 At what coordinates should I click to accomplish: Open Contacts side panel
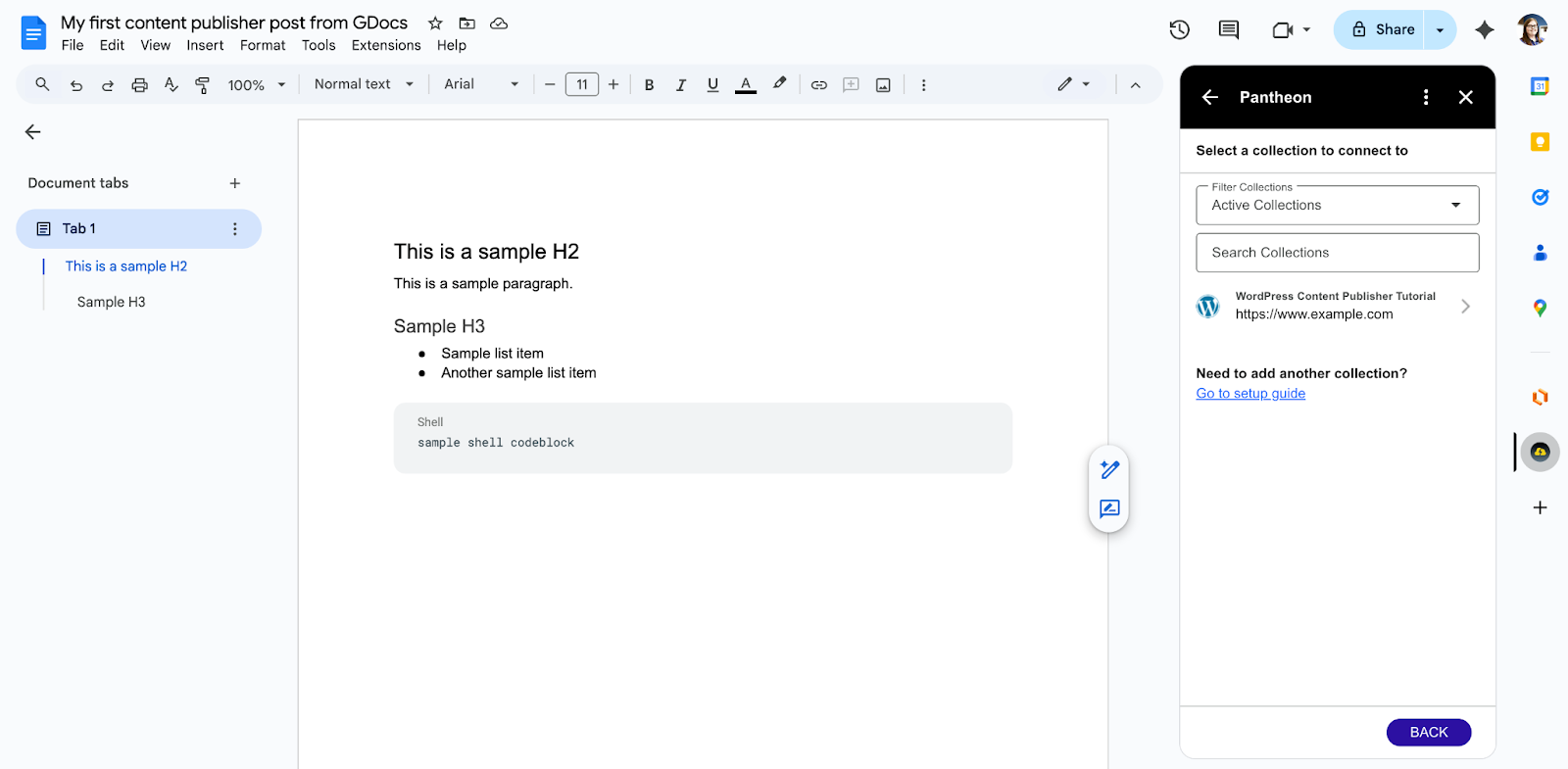[x=1540, y=253]
